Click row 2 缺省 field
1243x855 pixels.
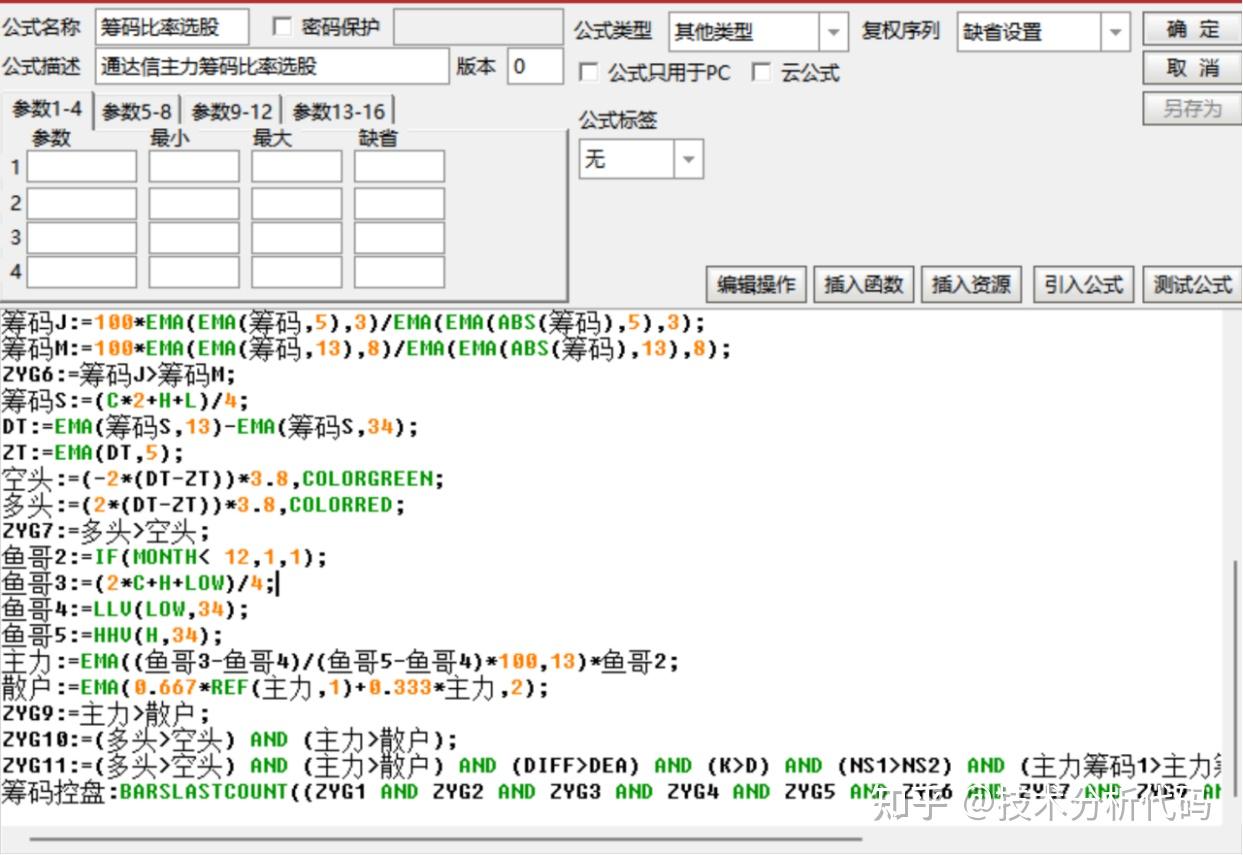click(x=399, y=203)
